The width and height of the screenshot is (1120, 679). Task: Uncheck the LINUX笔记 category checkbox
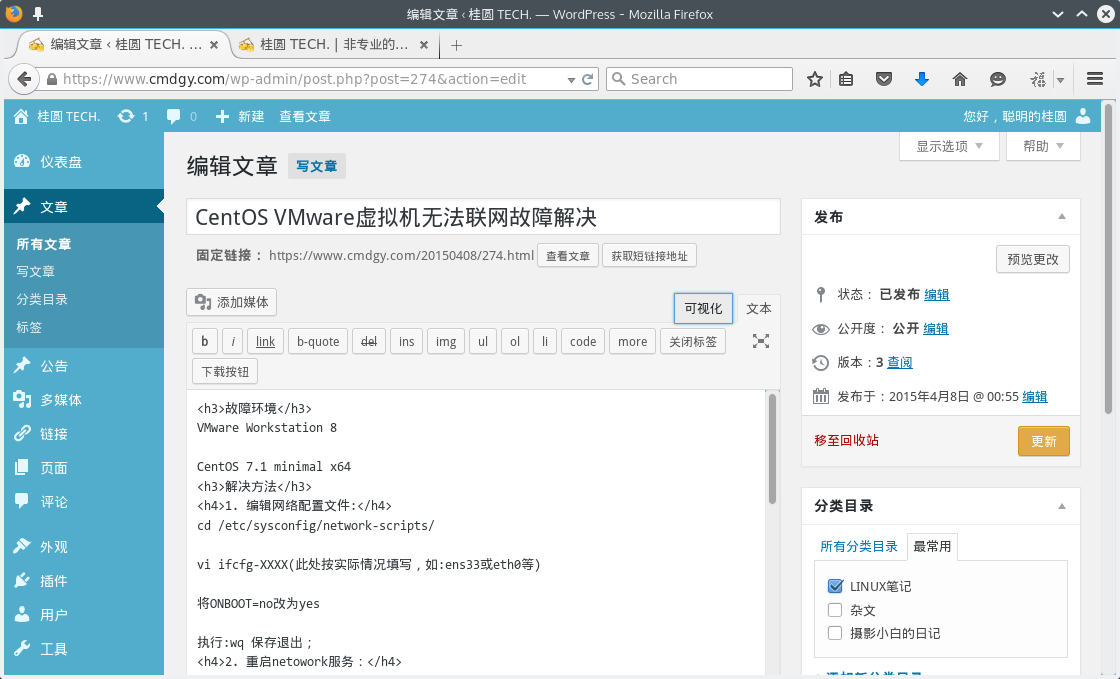835,586
